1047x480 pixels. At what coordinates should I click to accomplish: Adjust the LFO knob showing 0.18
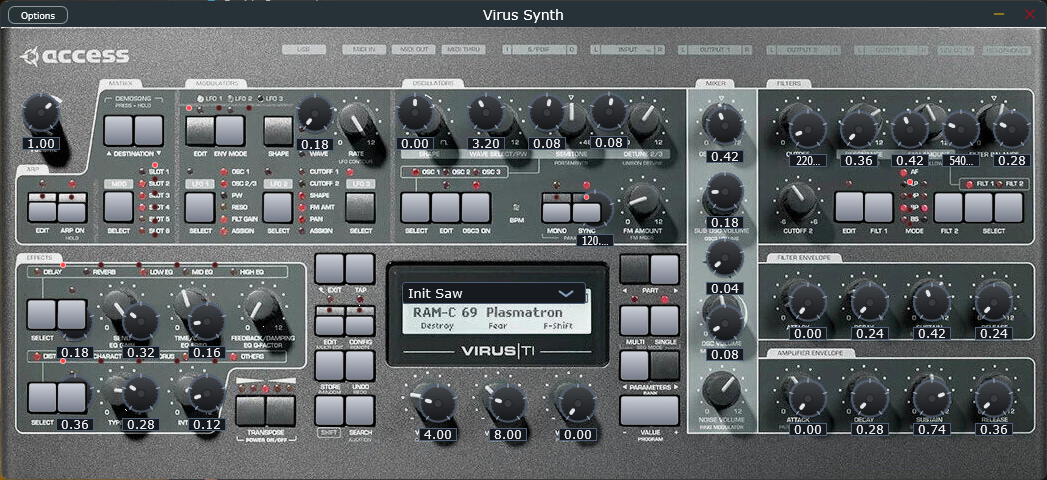[x=313, y=113]
